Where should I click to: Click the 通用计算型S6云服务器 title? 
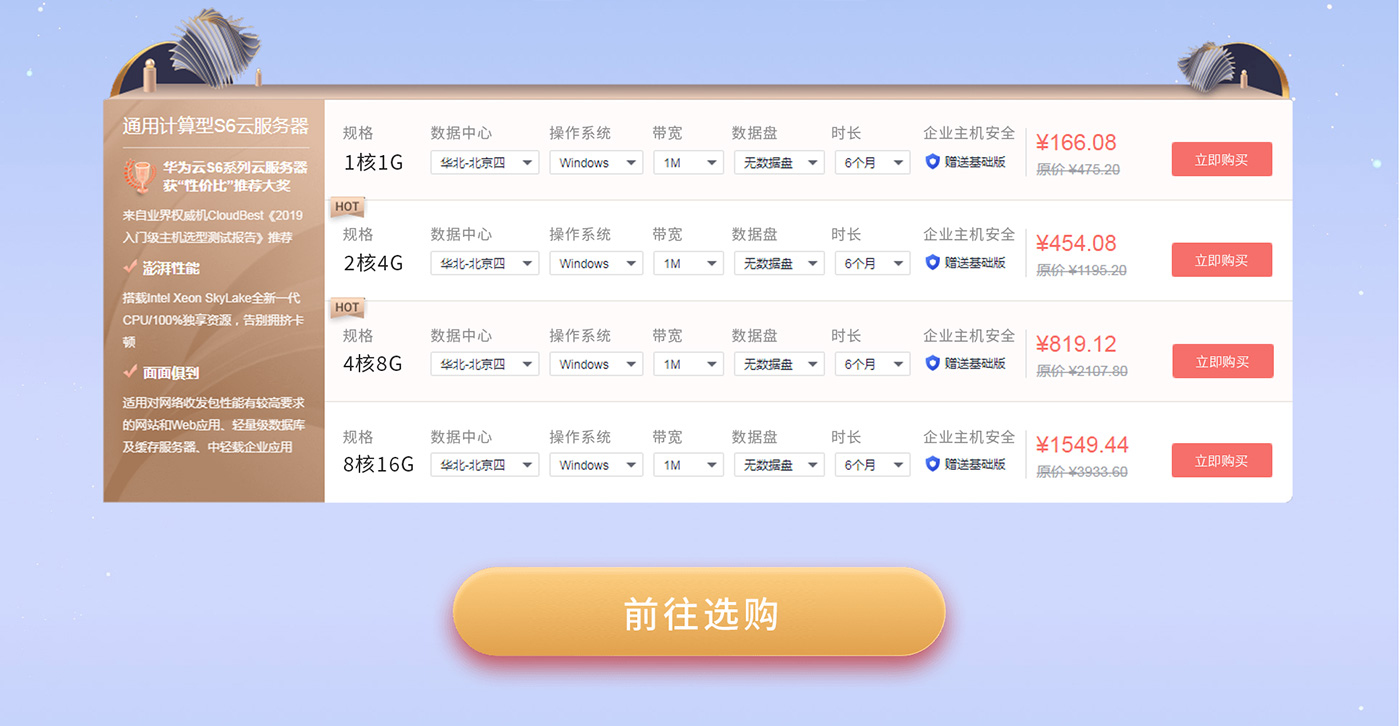(216, 126)
